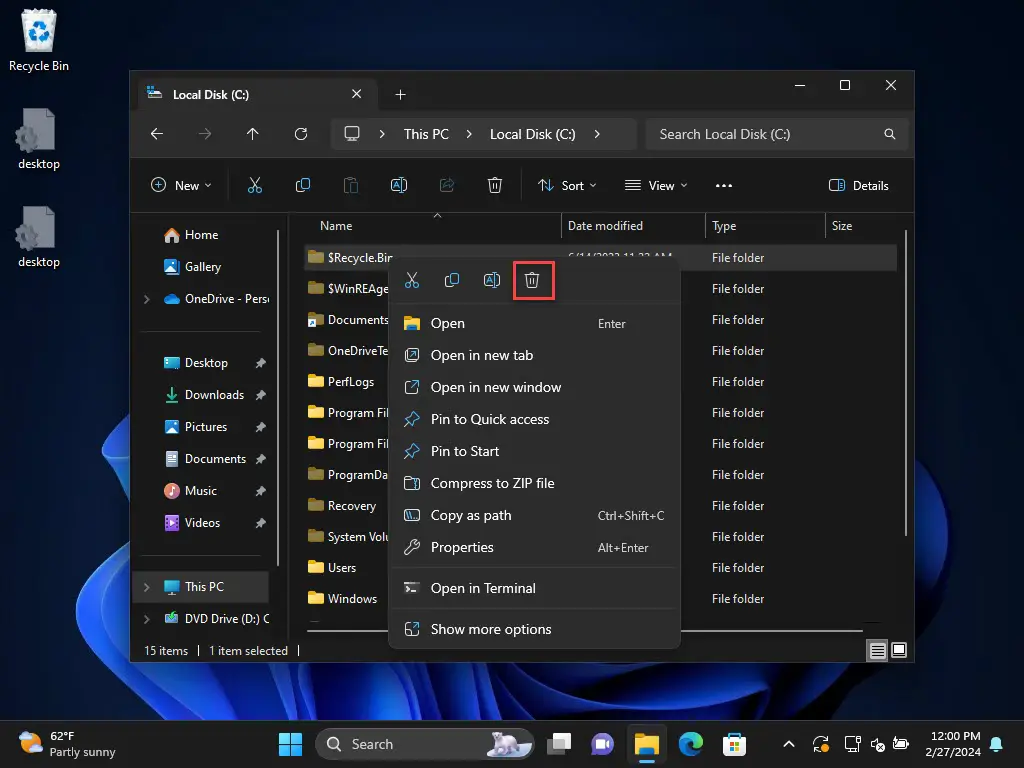Screen dimensions: 1024x768
Task: Switch to list view using the bottom-right icon
Action: click(x=877, y=650)
